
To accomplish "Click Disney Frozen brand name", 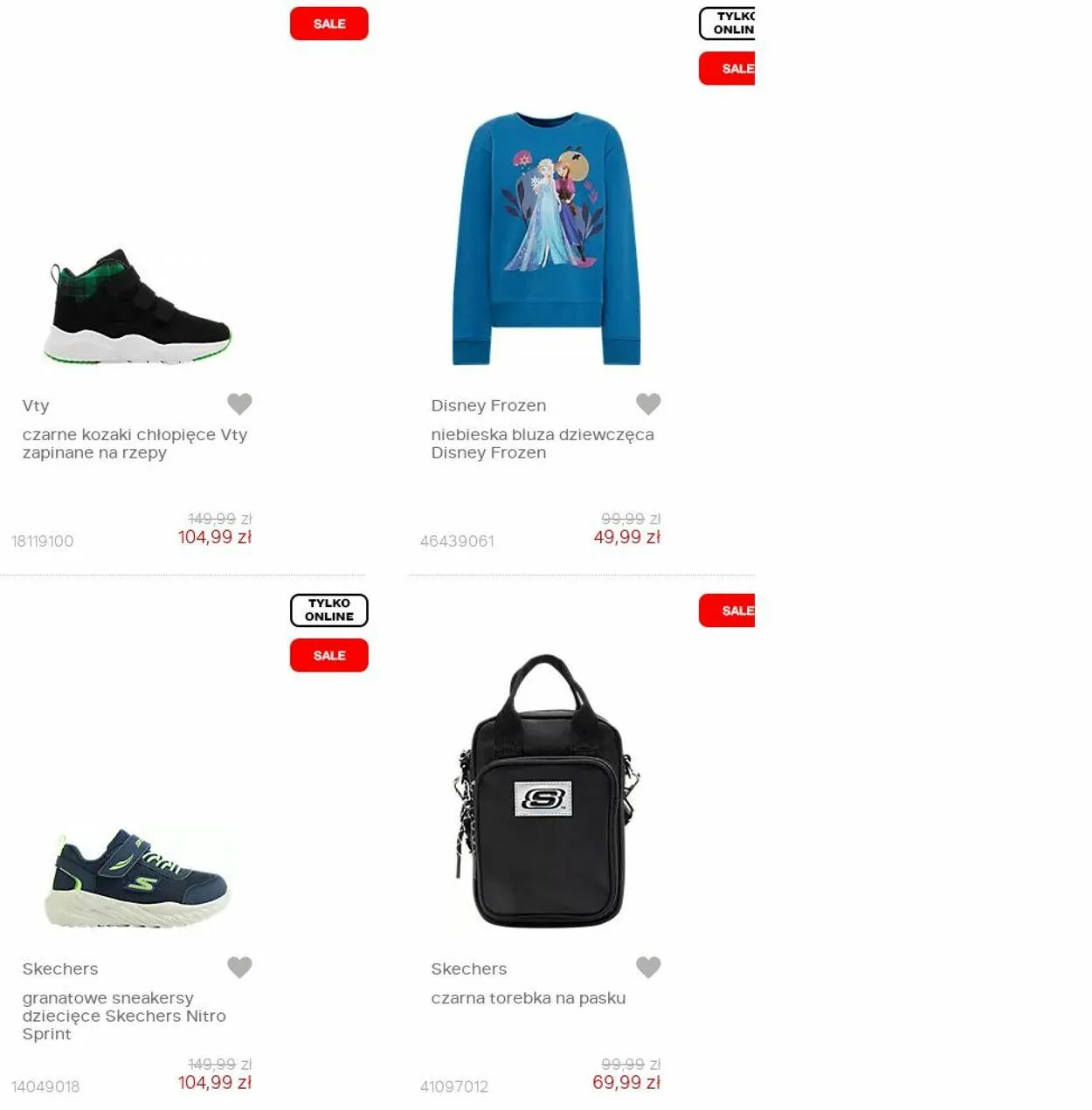I will (x=488, y=405).
